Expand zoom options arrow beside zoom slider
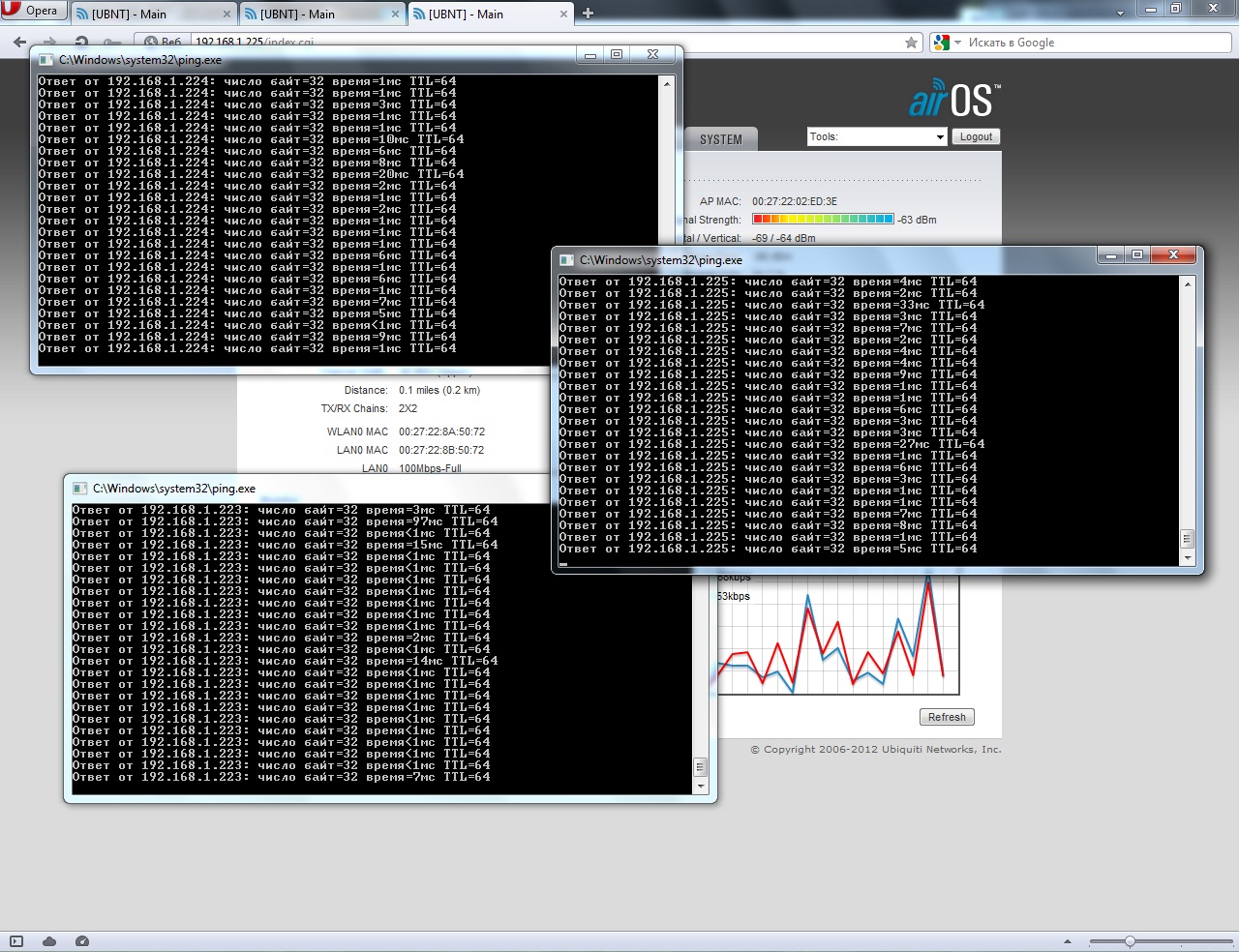The image size is (1239, 952). pos(1068,941)
